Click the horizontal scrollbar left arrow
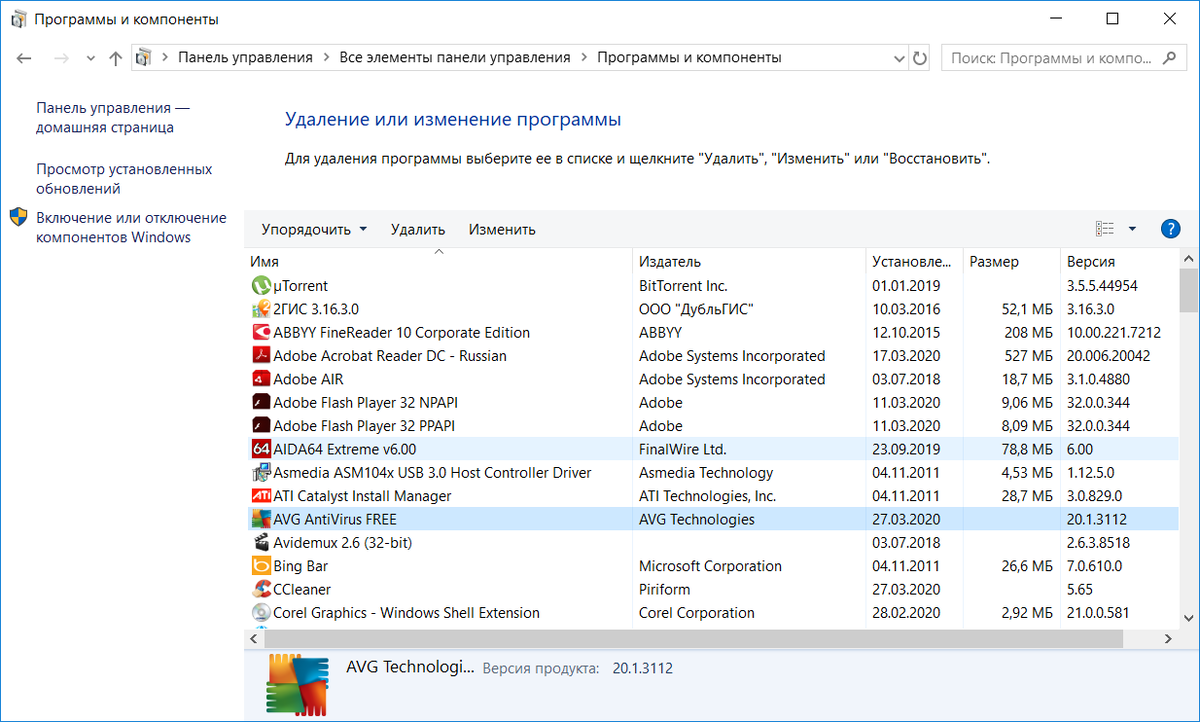This screenshot has height=722, width=1200. [254, 638]
